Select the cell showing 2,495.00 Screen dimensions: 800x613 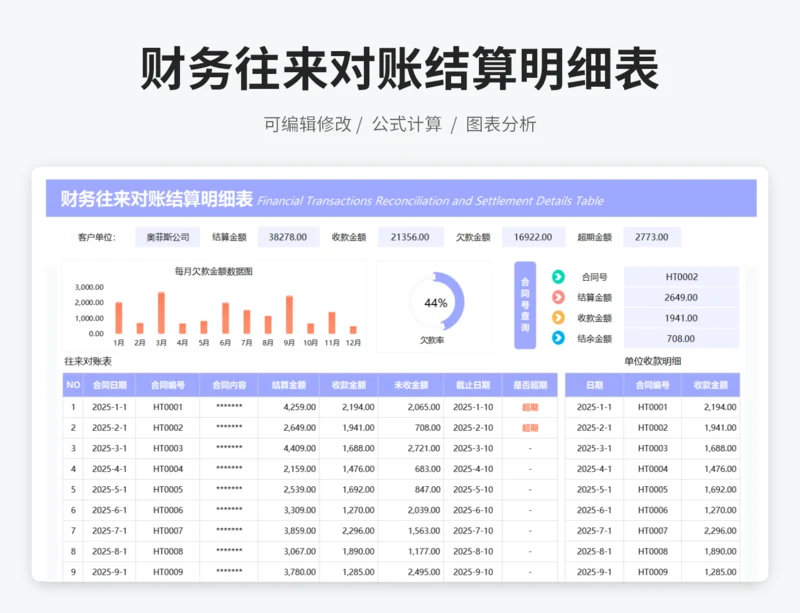411,572
